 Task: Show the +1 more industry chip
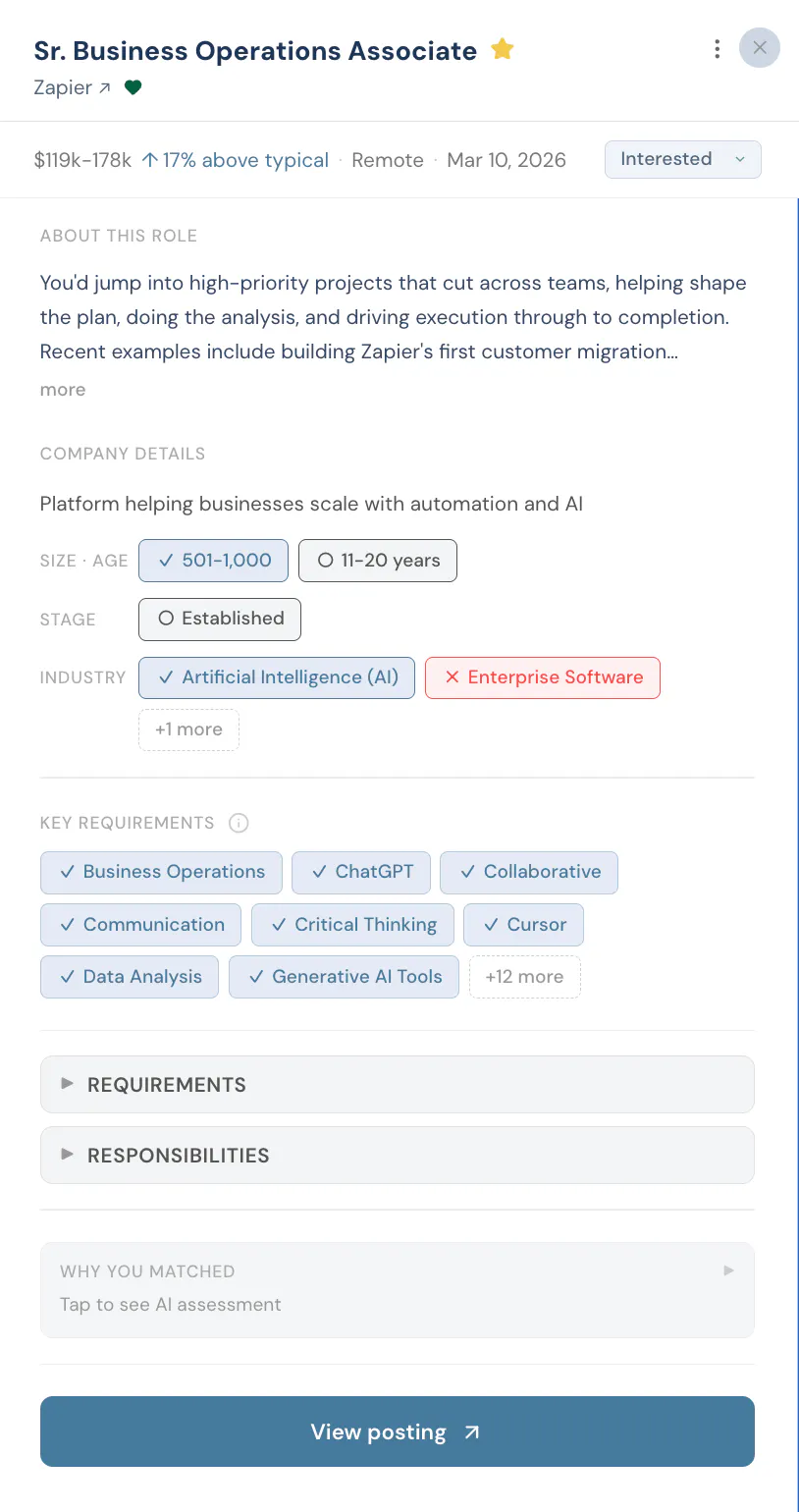[x=188, y=729]
